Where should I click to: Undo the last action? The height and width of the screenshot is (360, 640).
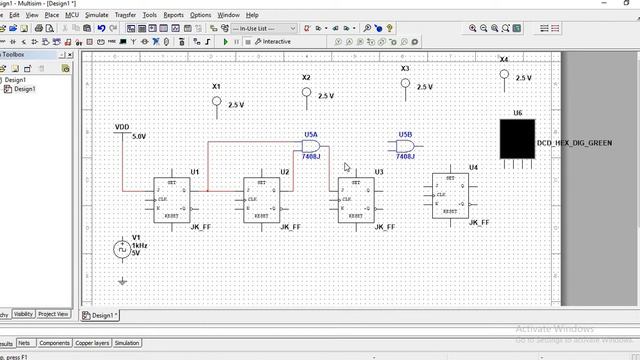pyautogui.click(x=101, y=28)
